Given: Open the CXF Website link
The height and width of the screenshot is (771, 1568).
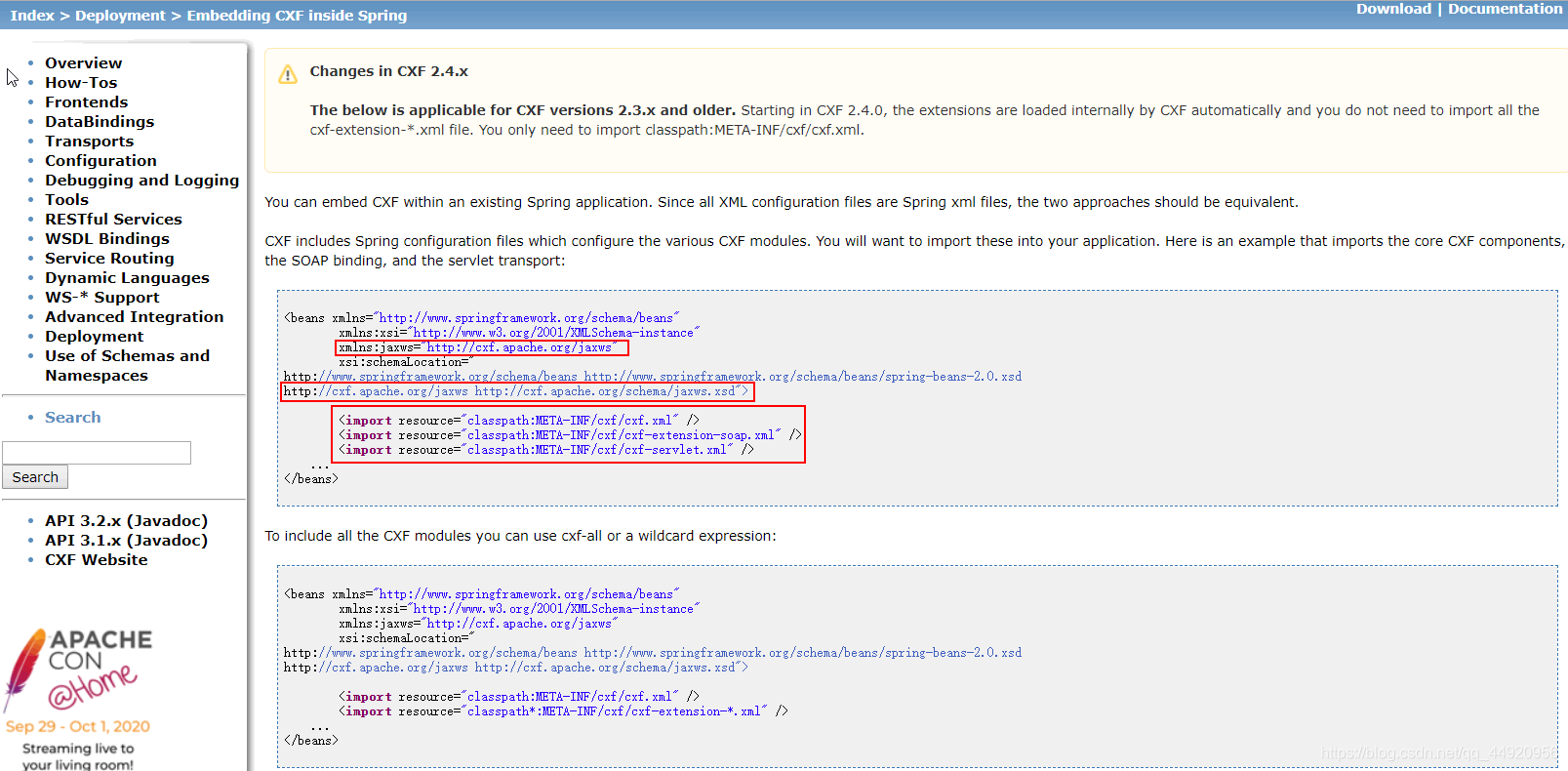Looking at the screenshot, I should click(96, 560).
